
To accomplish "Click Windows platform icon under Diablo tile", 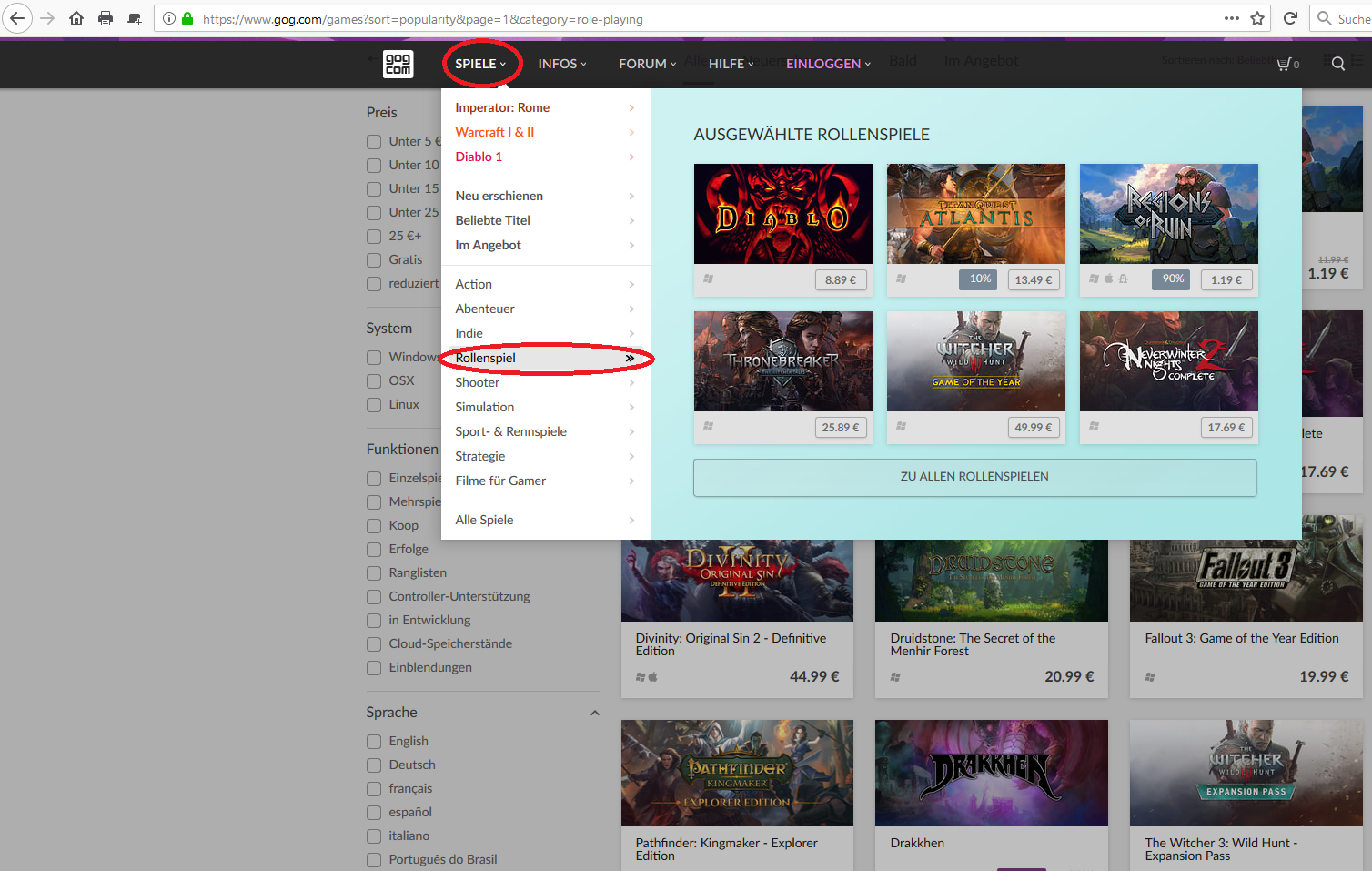I will (708, 279).
